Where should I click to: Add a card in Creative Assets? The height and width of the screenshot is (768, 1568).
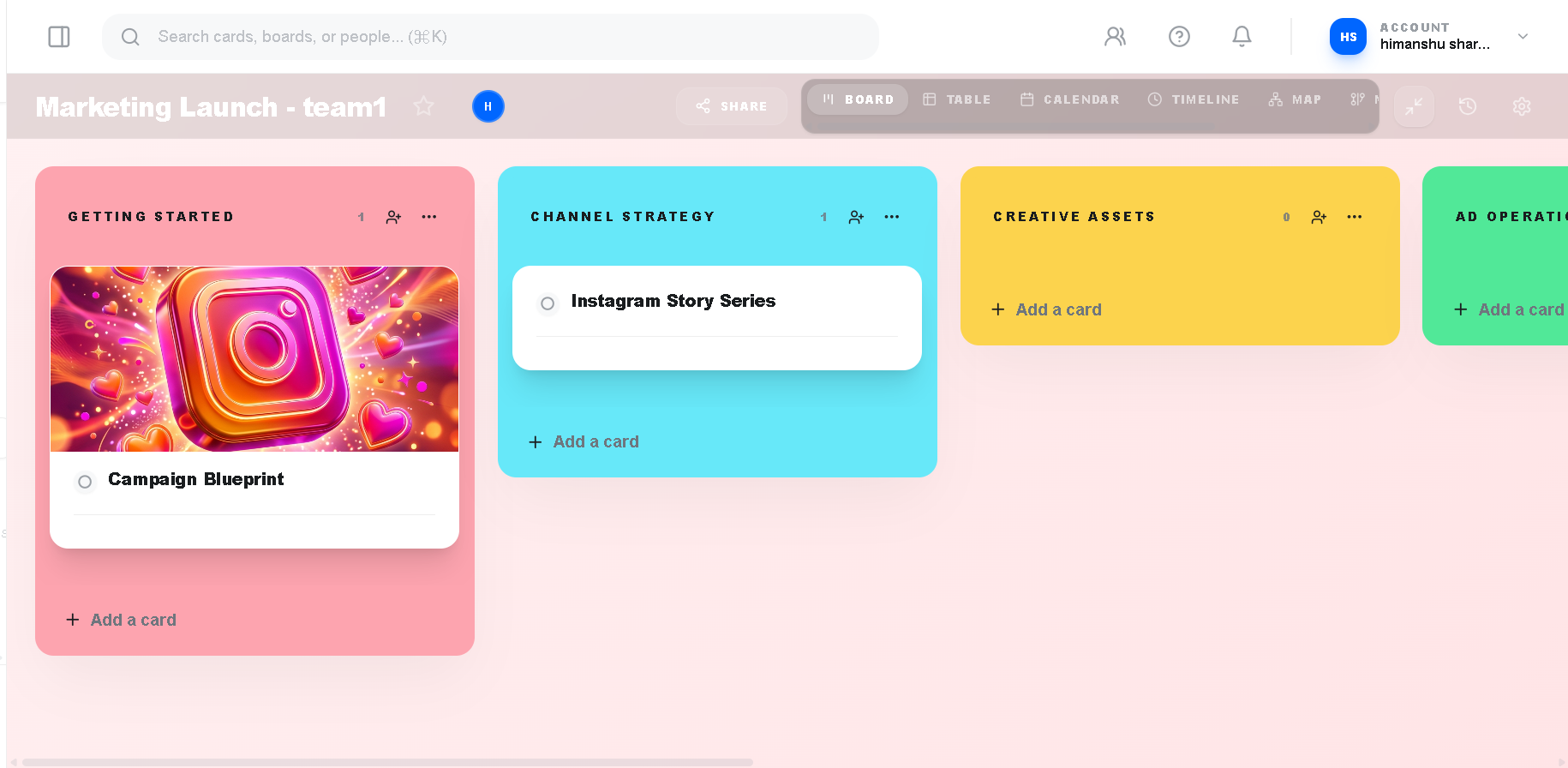pos(1047,309)
